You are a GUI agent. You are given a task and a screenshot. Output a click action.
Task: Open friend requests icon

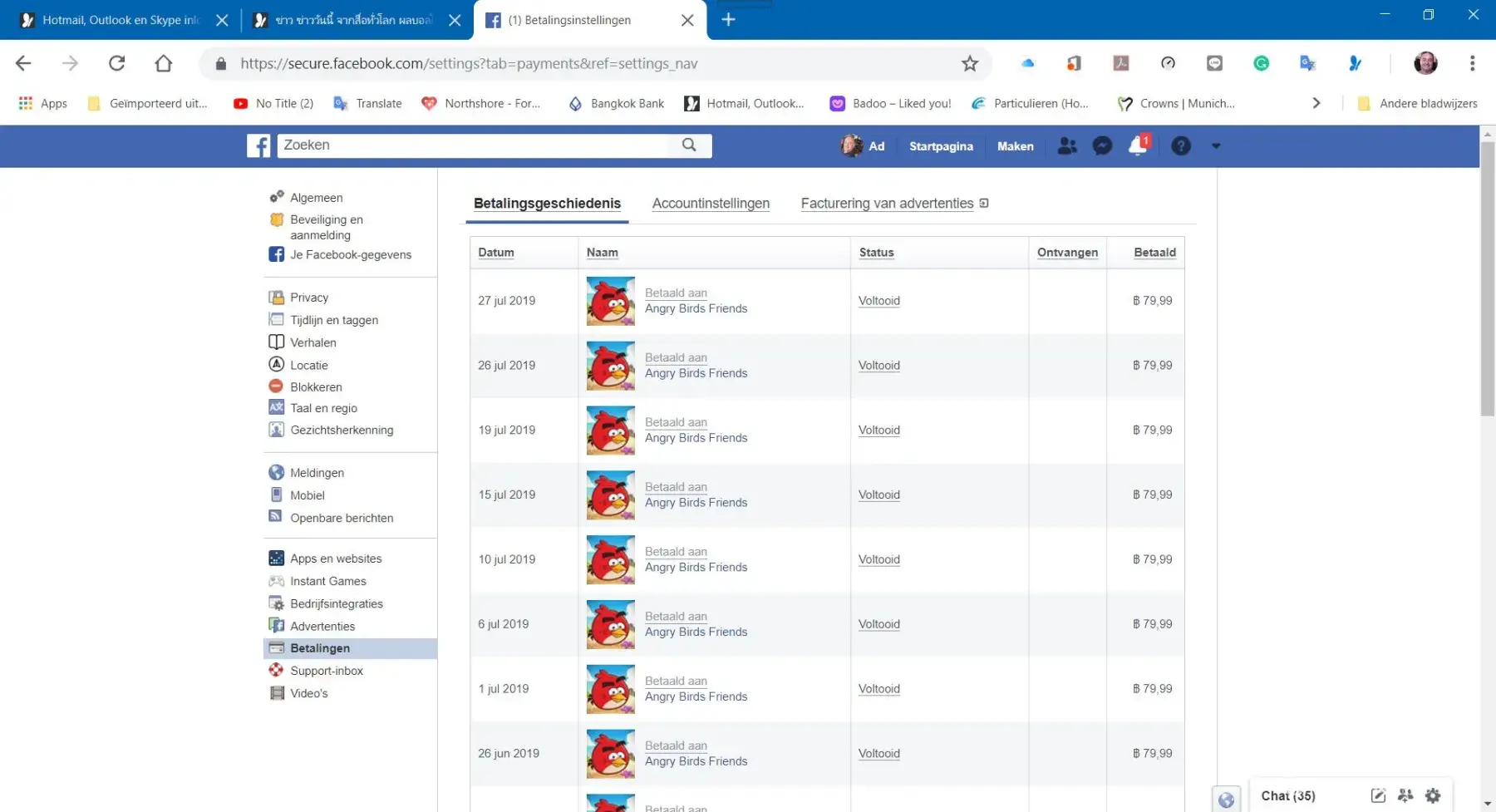[x=1067, y=146]
